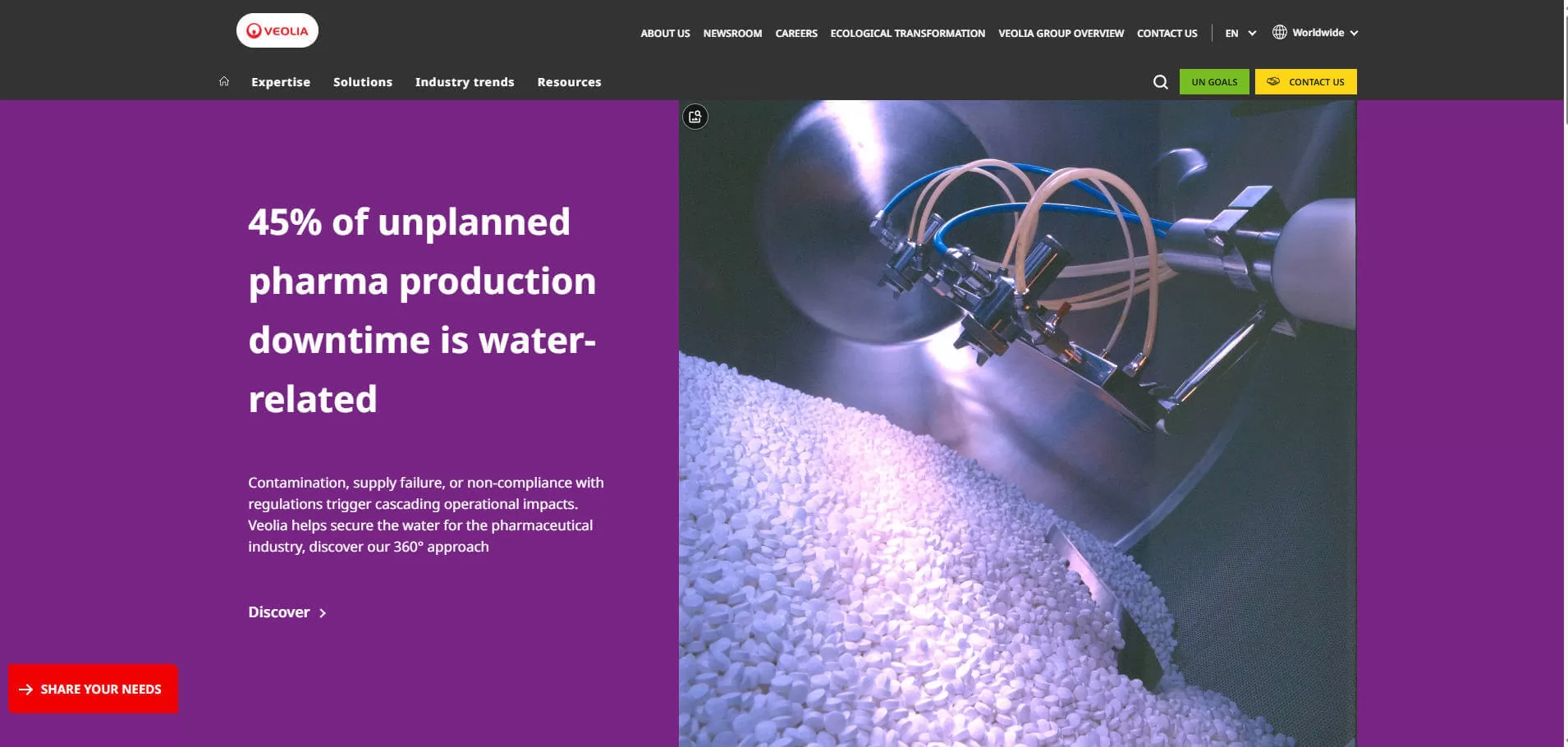
Task: Click the Veolia logo
Action: tap(277, 30)
